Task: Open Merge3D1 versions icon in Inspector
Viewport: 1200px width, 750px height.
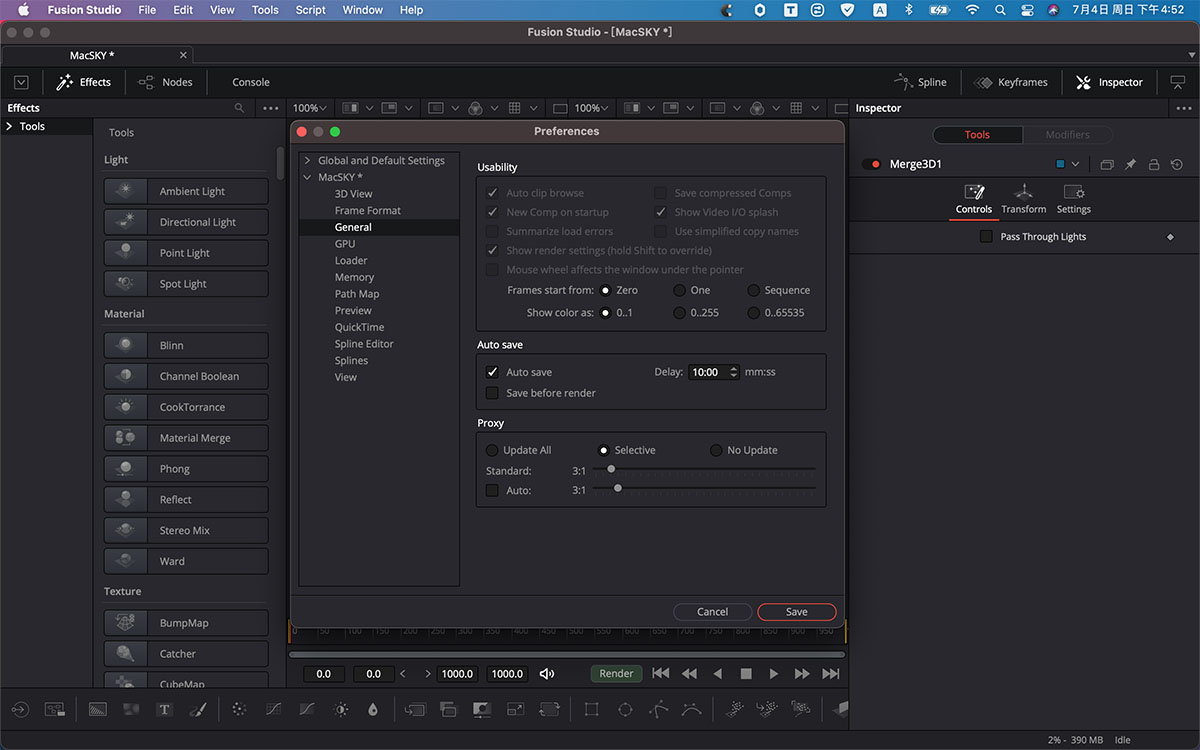Action: [1106, 164]
